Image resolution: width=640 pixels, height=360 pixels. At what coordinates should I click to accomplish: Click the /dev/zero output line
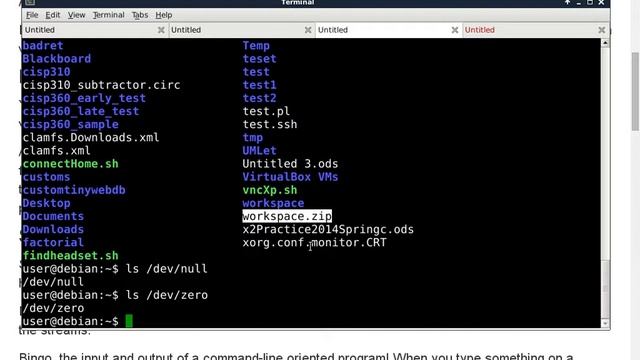(x=53, y=308)
